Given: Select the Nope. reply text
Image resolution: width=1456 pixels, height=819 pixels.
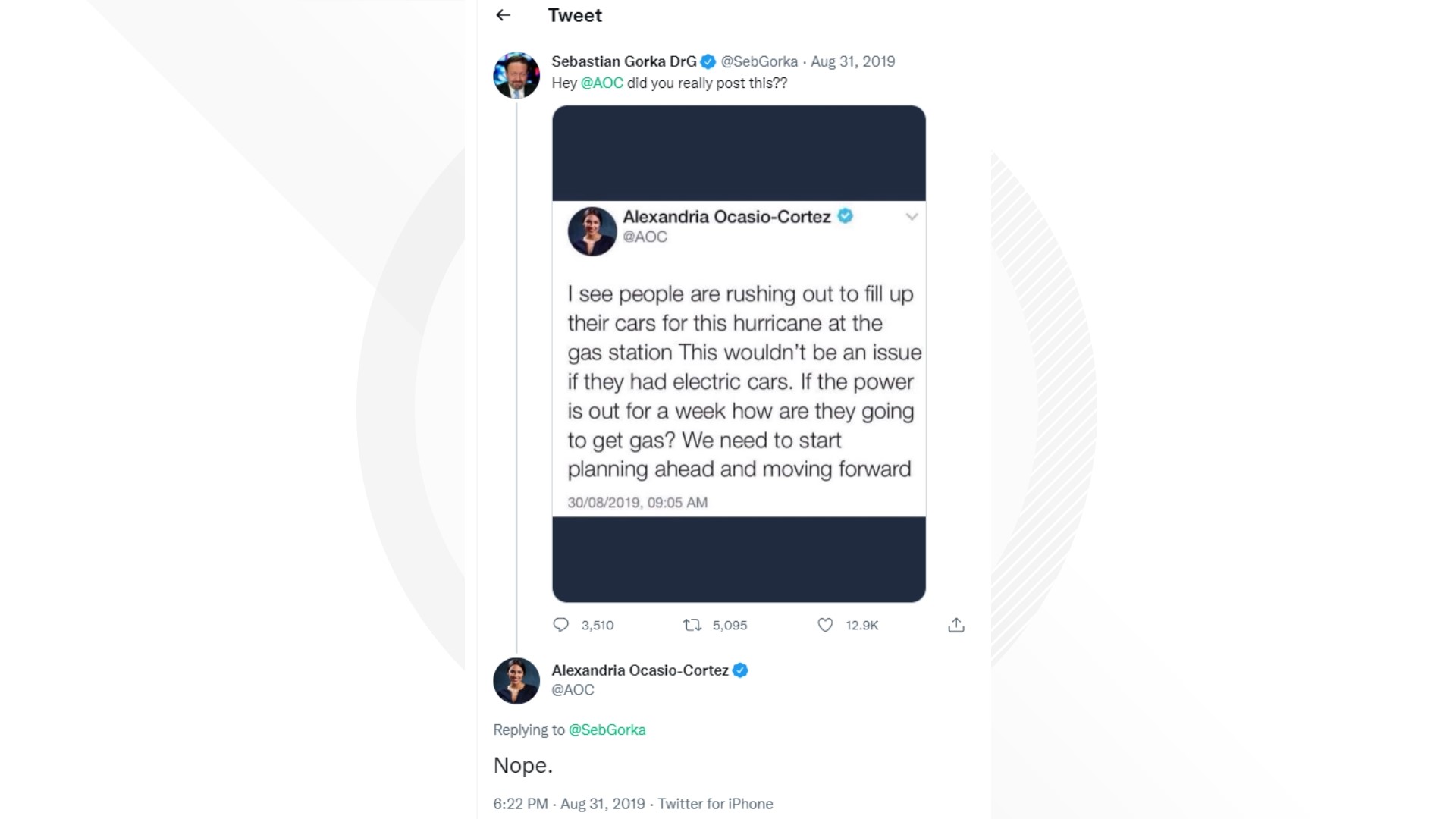Looking at the screenshot, I should (523, 765).
